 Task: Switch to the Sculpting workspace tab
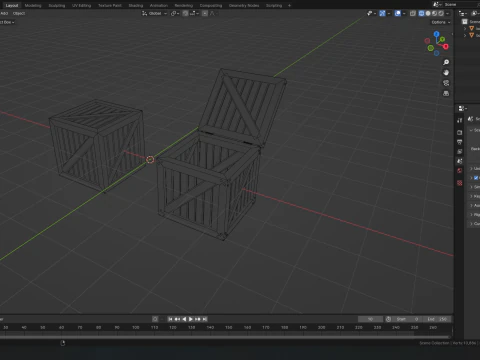click(57, 5)
